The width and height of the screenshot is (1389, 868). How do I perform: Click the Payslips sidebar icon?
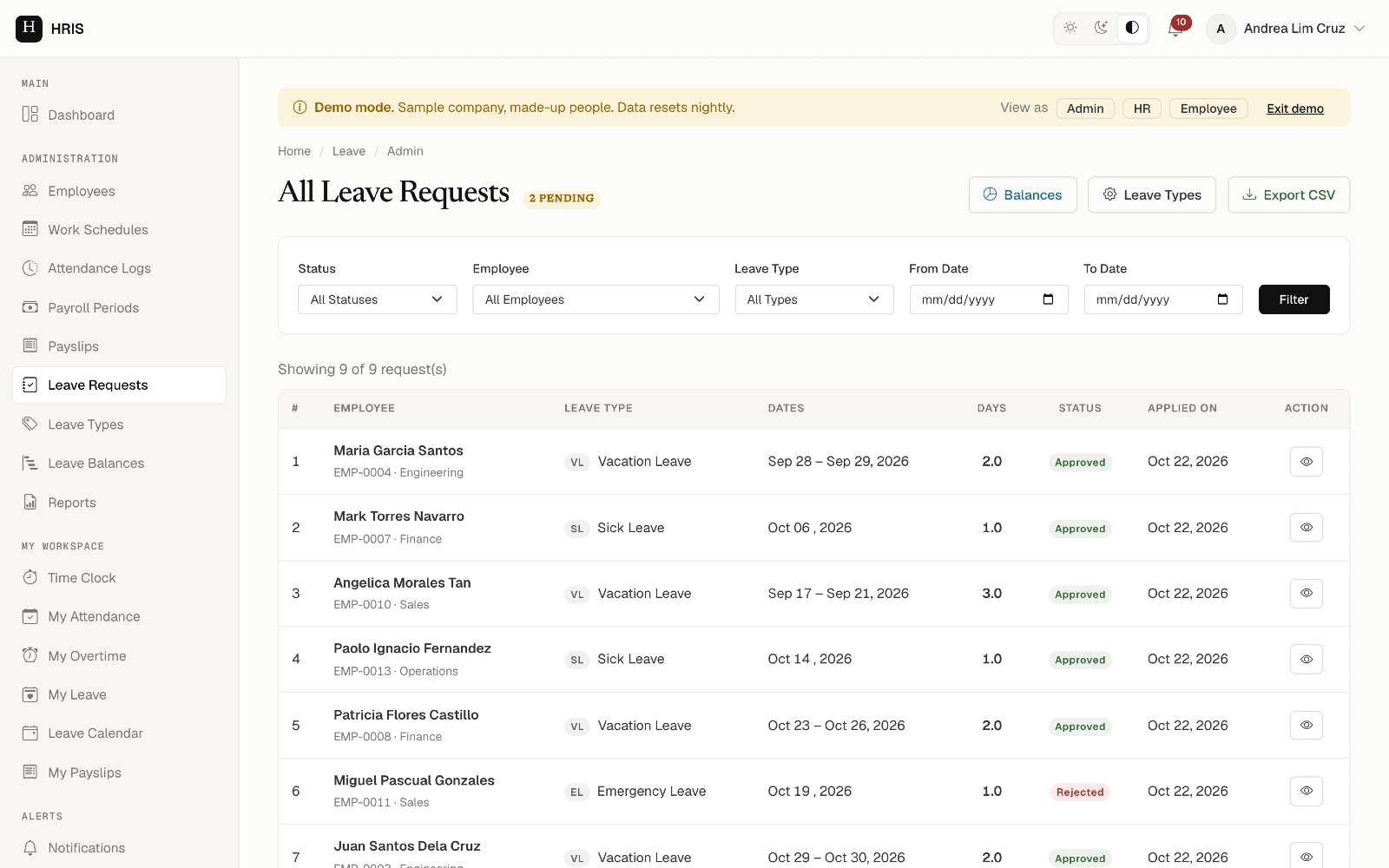pyautogui.click(x=30, y=345)
